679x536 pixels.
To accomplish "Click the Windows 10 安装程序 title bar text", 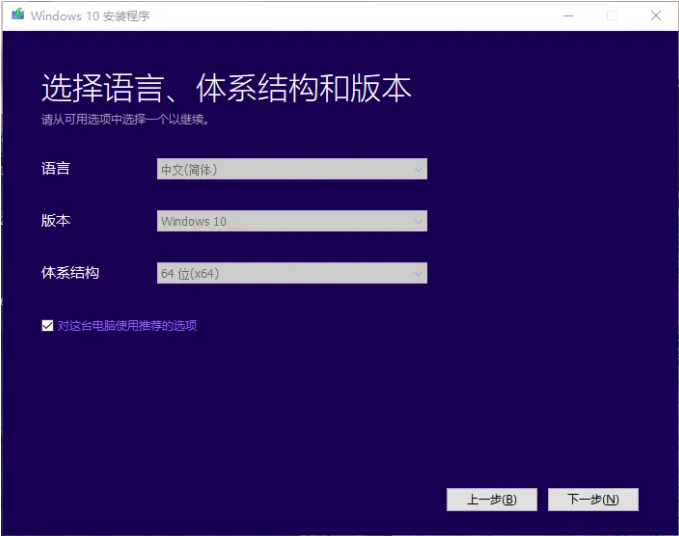I will (x=90, y=16).
